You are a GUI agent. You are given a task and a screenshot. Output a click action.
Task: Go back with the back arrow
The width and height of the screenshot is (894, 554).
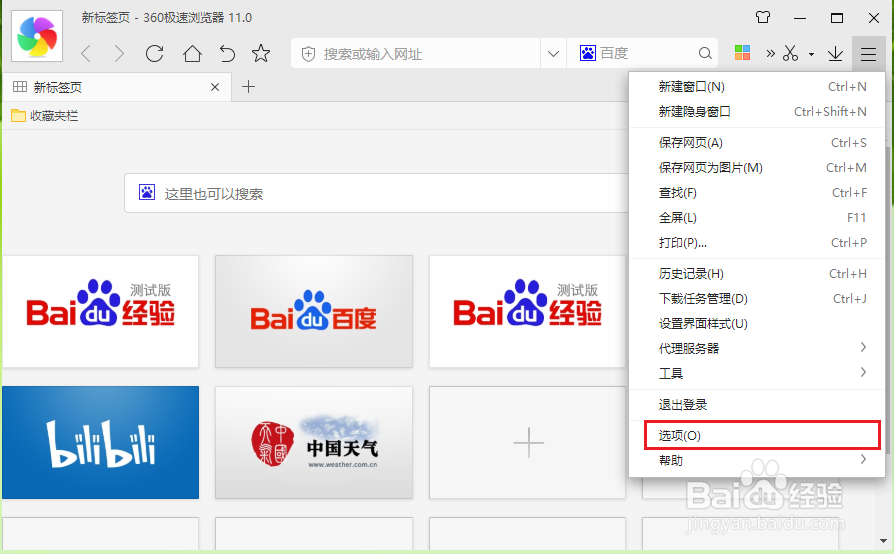[x=86, y=54]
